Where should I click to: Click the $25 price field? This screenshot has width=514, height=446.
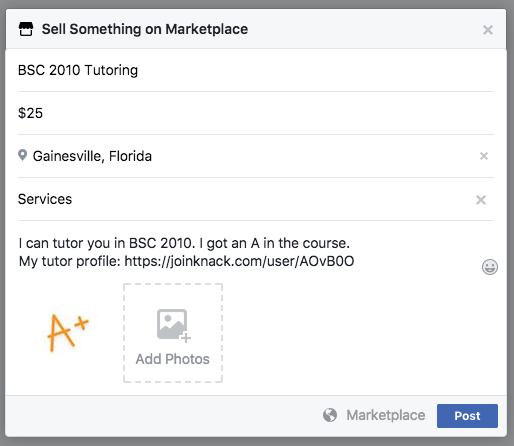click(x=256, y=113)
